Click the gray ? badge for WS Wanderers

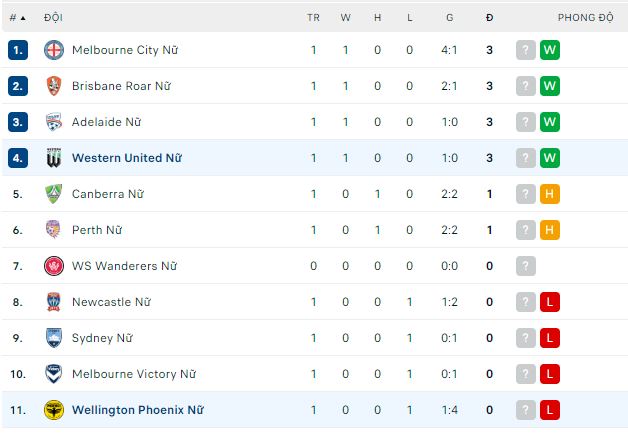click(526, 266)
